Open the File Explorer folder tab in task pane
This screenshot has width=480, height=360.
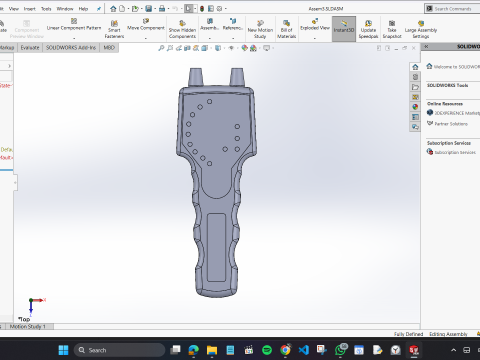(415, 87)
